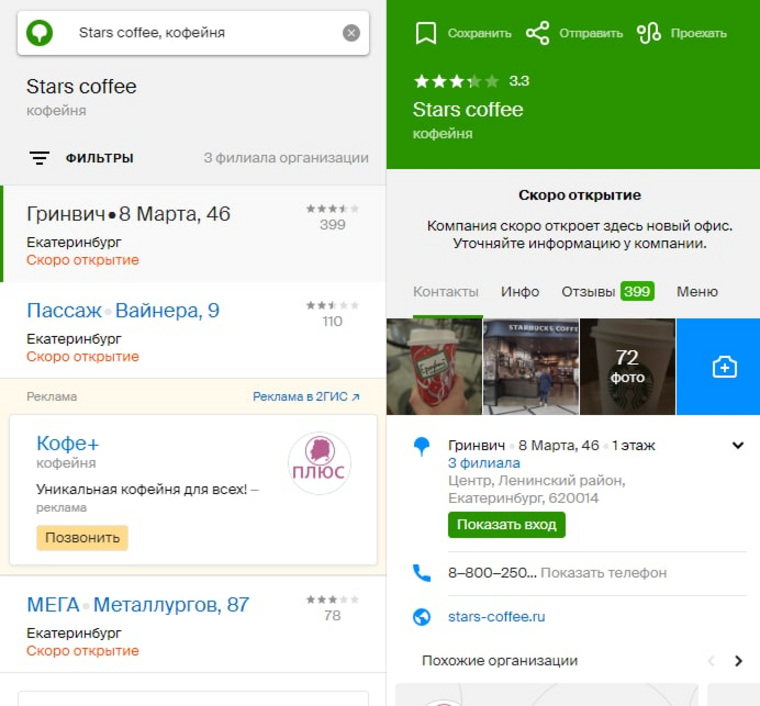This screenshot has height=706, width=760.
Task: Click the 110 rating for Пассаж branch
Action: (x=332, y=314)
